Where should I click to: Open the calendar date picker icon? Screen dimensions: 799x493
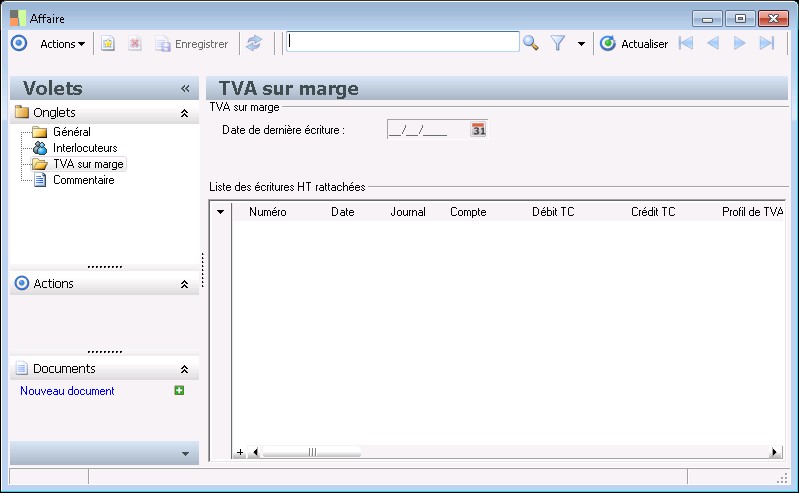[x=478, y=130]
